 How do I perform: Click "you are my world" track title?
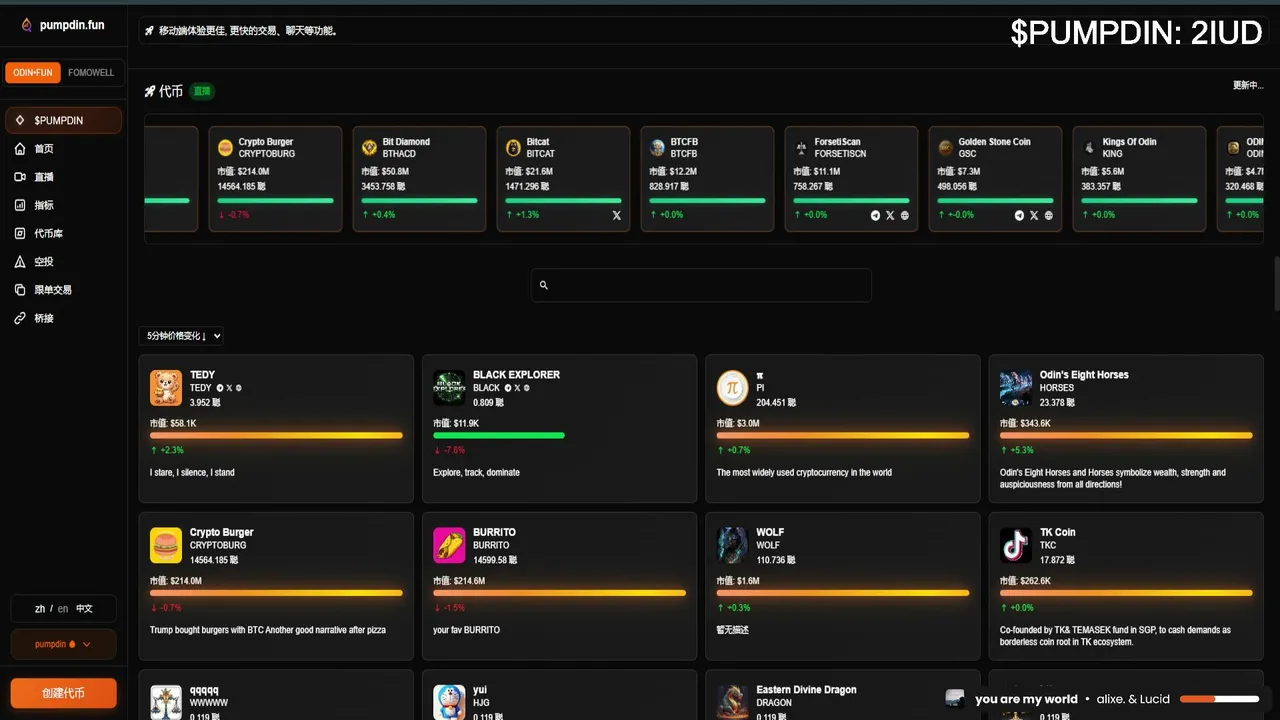(x=1026, y=699)
